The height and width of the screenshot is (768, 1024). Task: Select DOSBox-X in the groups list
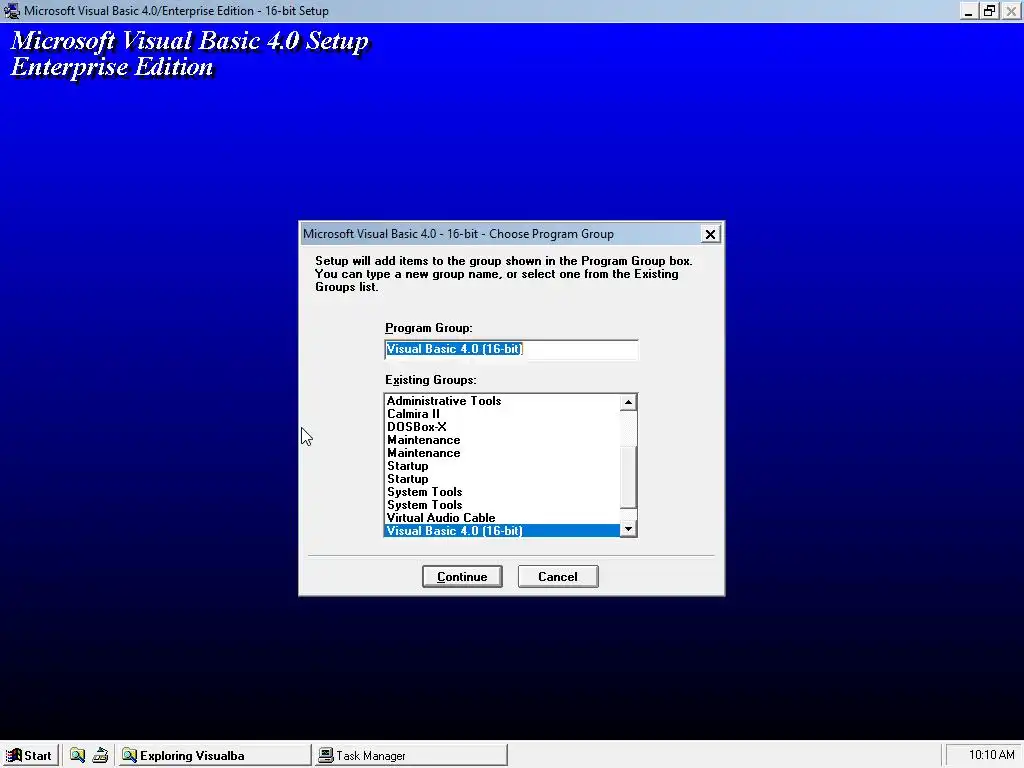[502, 426]
